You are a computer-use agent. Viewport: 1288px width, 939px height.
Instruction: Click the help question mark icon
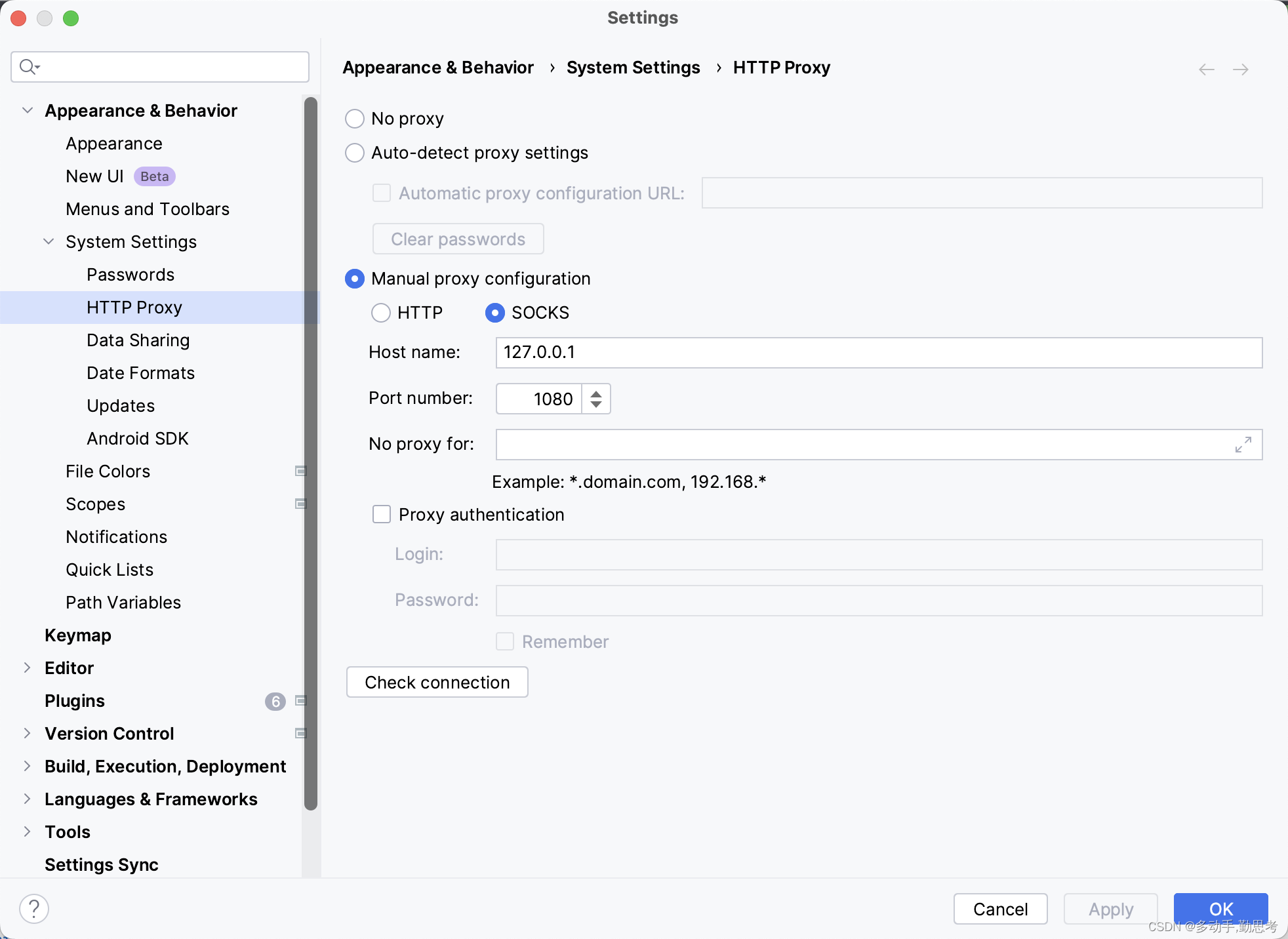(x=34, y=909)
